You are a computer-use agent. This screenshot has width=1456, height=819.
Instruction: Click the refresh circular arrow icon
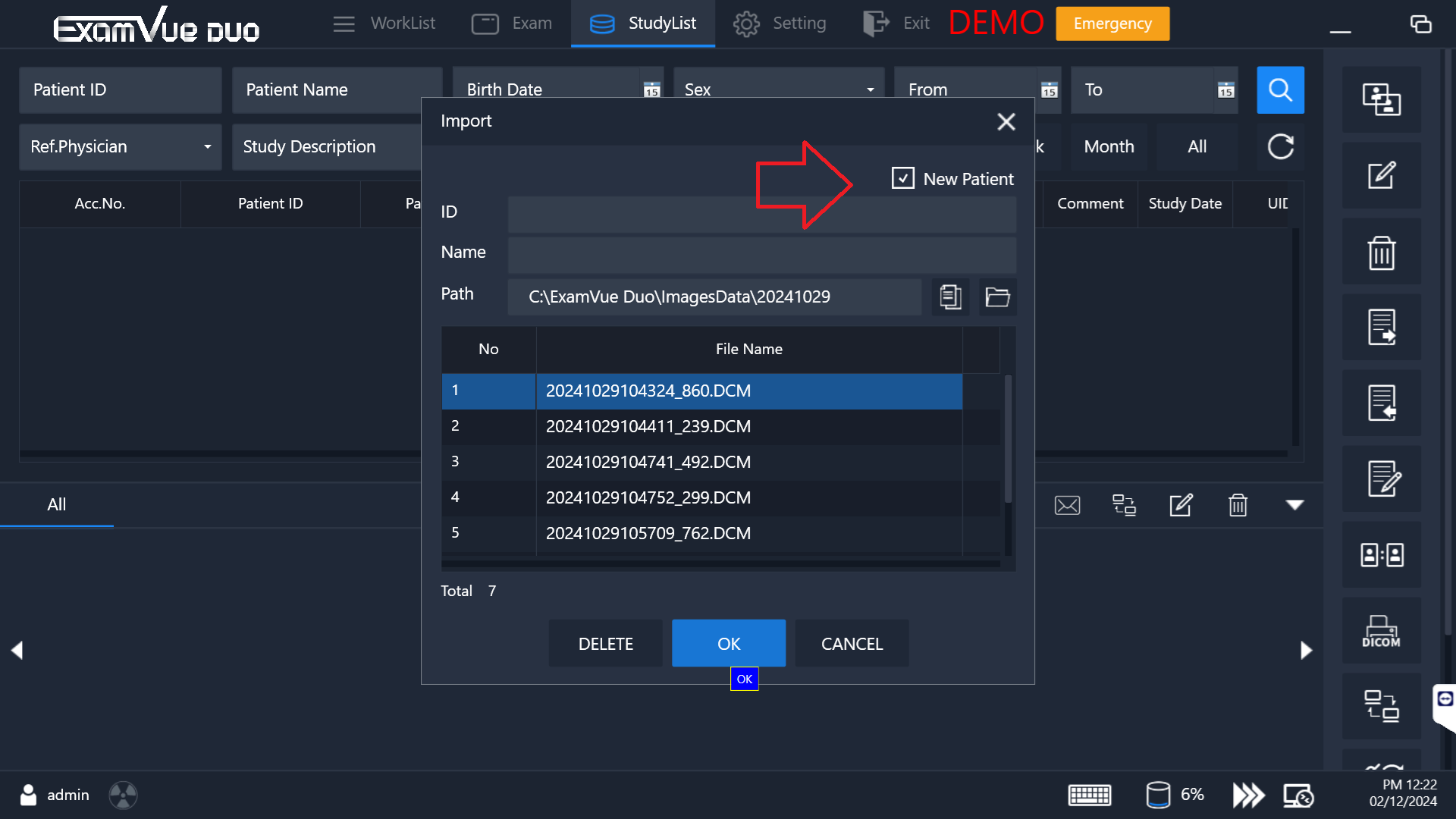(x=1280, y=146)
